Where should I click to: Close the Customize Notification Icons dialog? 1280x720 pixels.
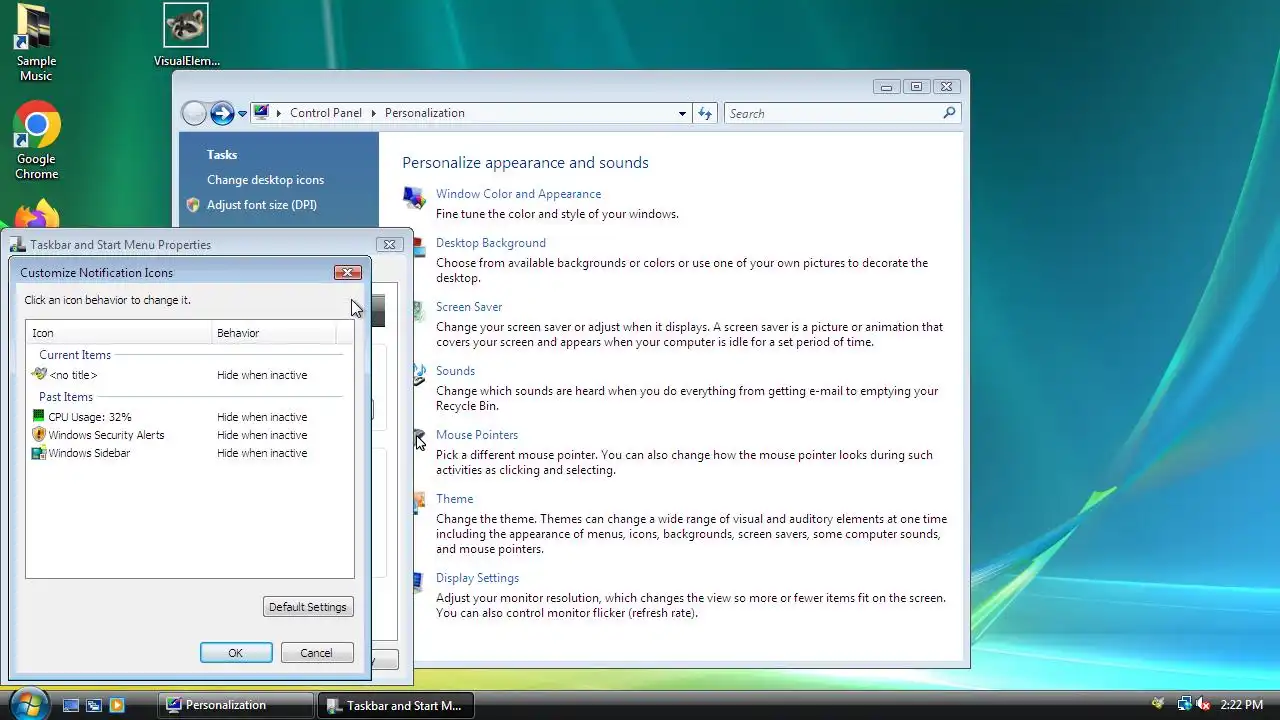coord(347,272)
